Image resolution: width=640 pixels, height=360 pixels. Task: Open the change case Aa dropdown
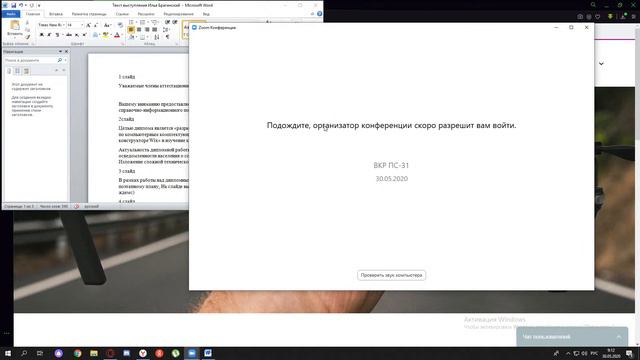click(x=107, y=25)
